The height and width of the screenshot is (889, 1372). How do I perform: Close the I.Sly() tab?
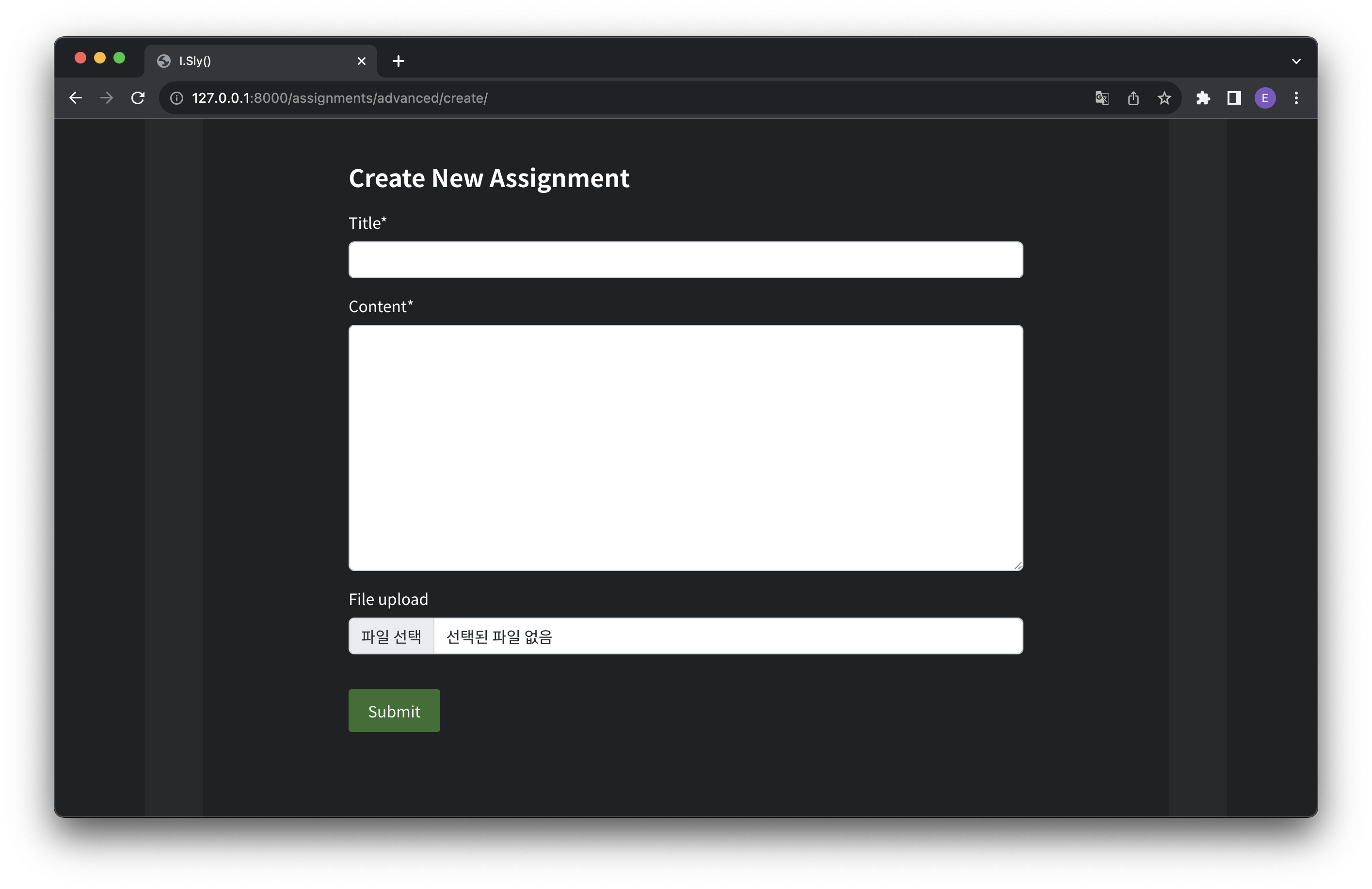pos(362,61)
